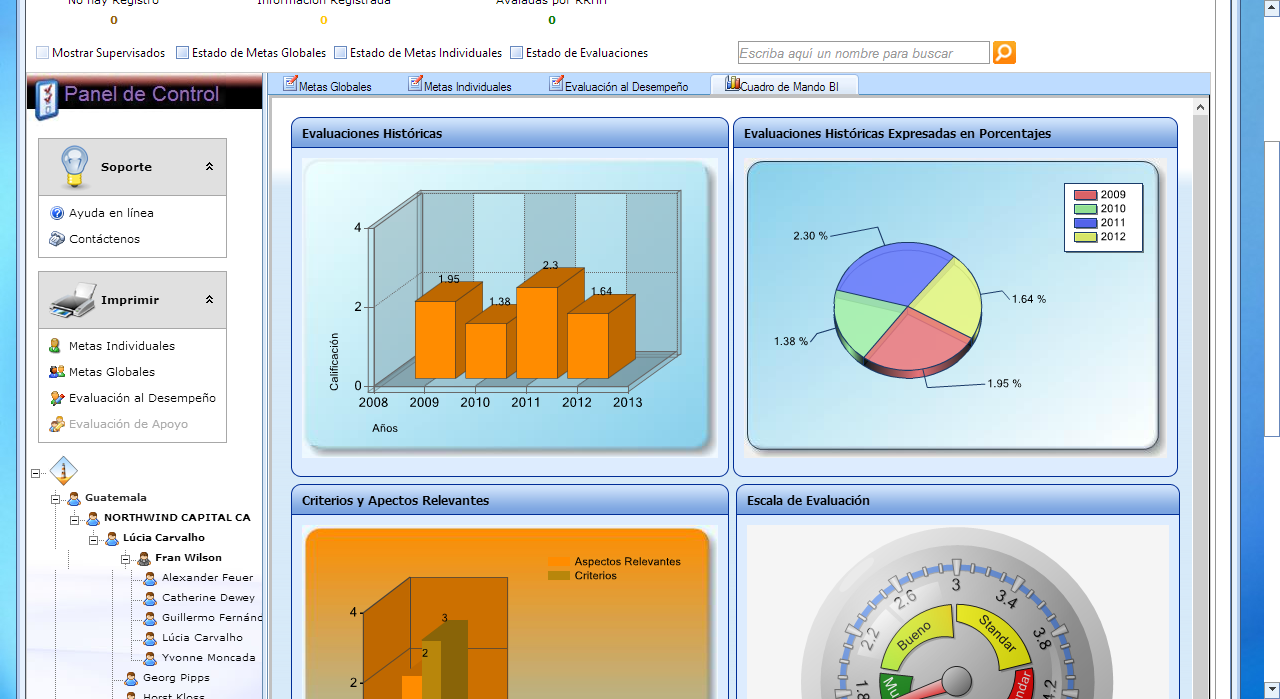Collapse the Soporte panel chevron
The image size is (1280, 699).
click(209, 167)
